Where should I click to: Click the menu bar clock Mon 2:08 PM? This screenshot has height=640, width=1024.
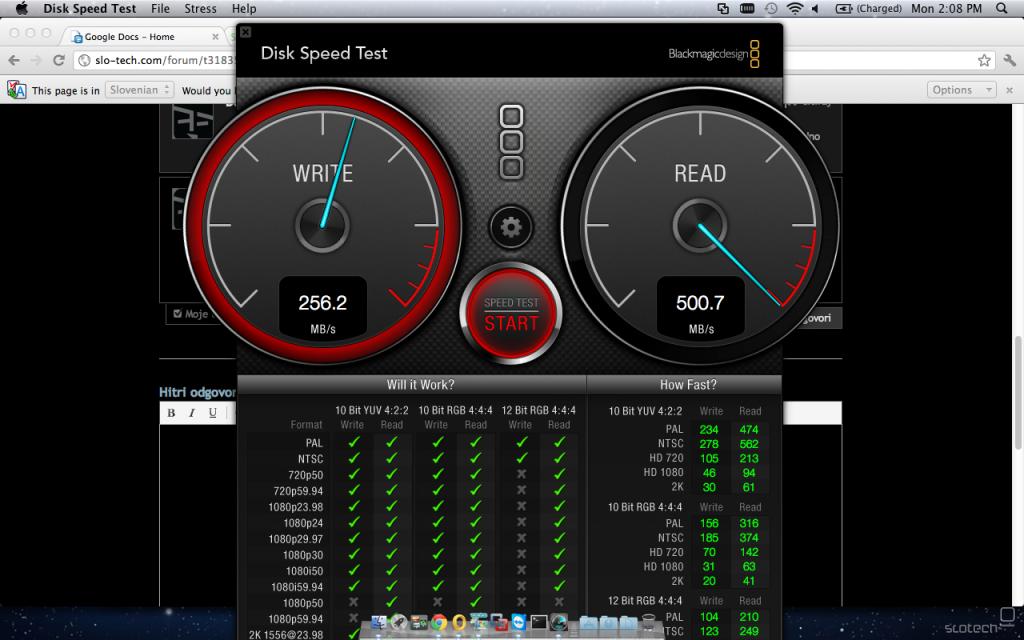coord(946,8)
